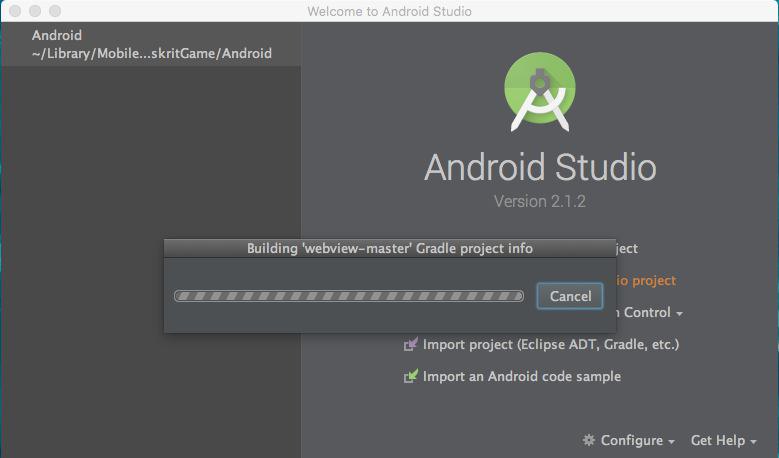The height and width of the screenshot is (458, 779).
Task: Click the Import project icon
Action: click(410, 344)
